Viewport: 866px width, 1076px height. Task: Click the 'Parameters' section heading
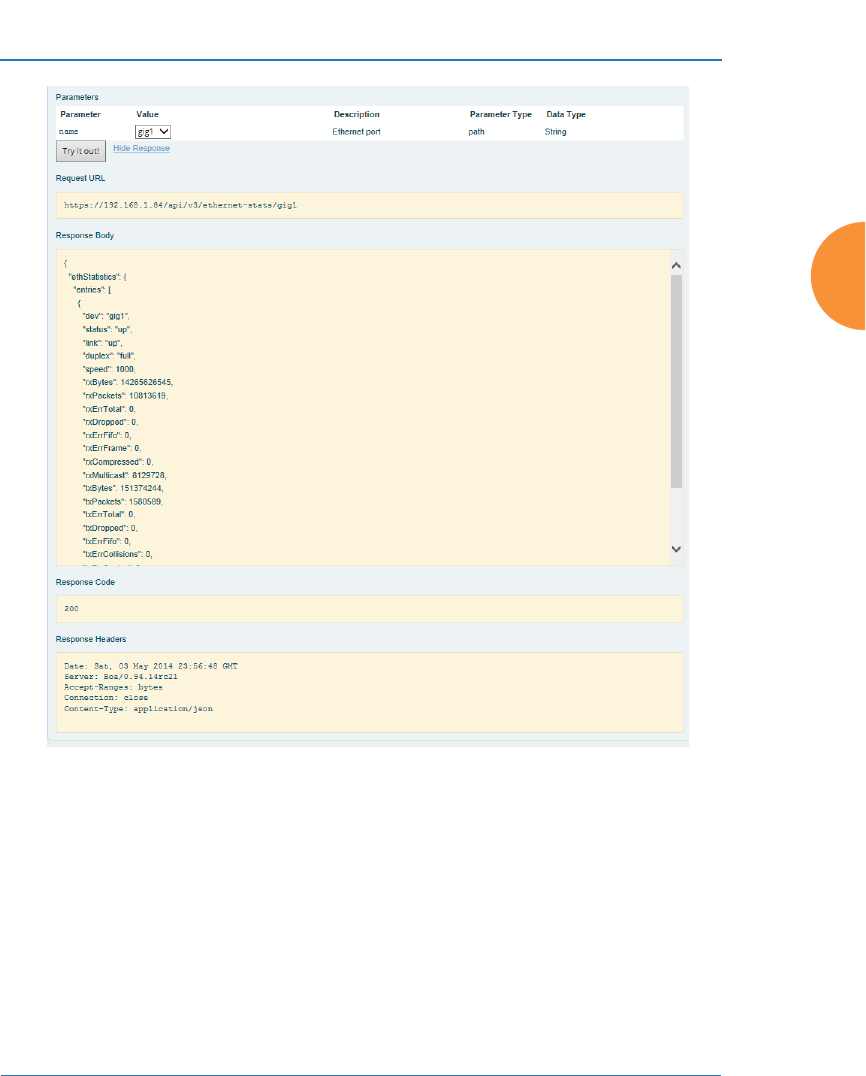tap(77, 97)
